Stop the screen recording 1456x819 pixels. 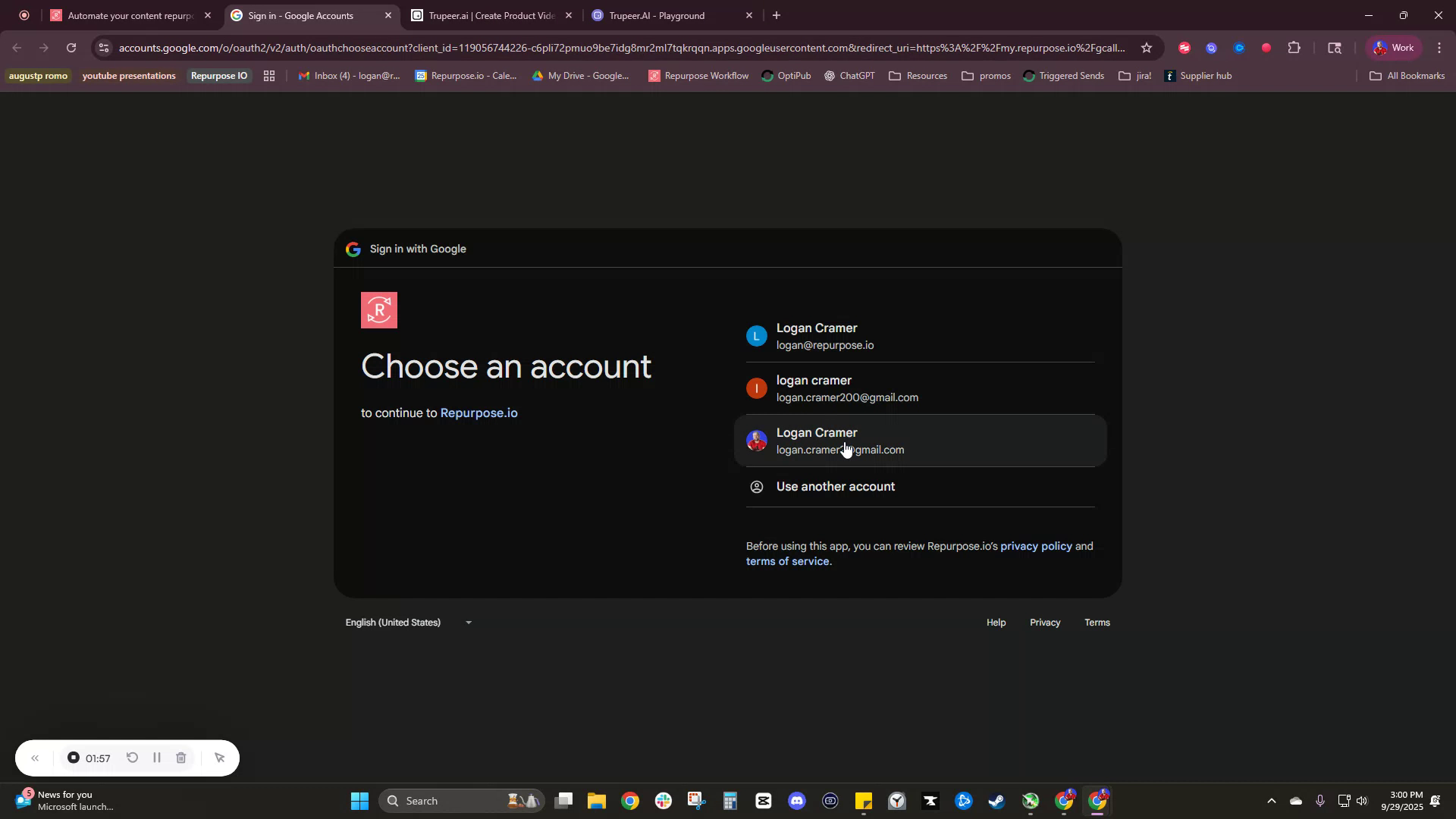(x=74, y=758)
